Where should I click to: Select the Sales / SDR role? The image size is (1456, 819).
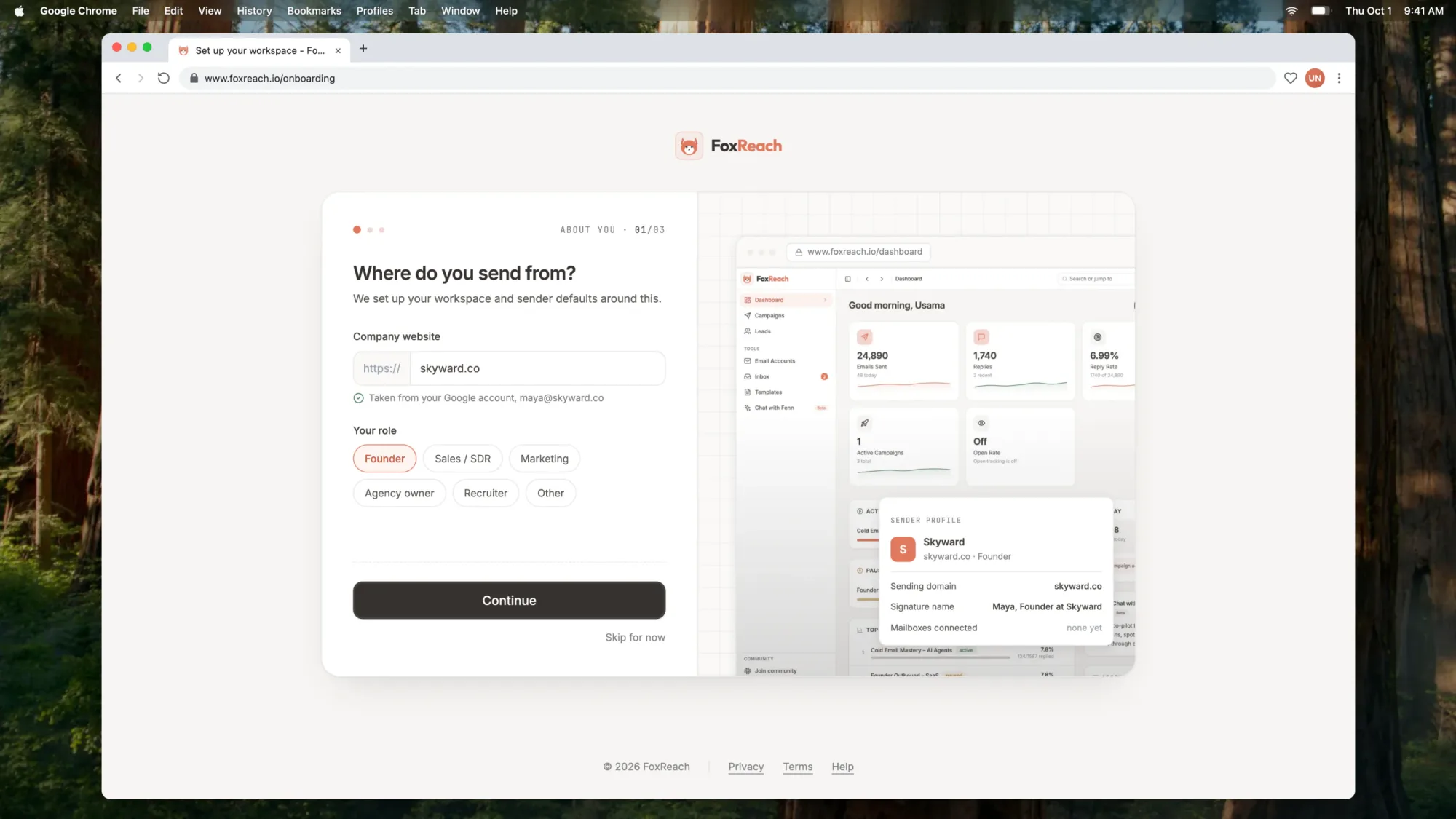click(462, 459)
